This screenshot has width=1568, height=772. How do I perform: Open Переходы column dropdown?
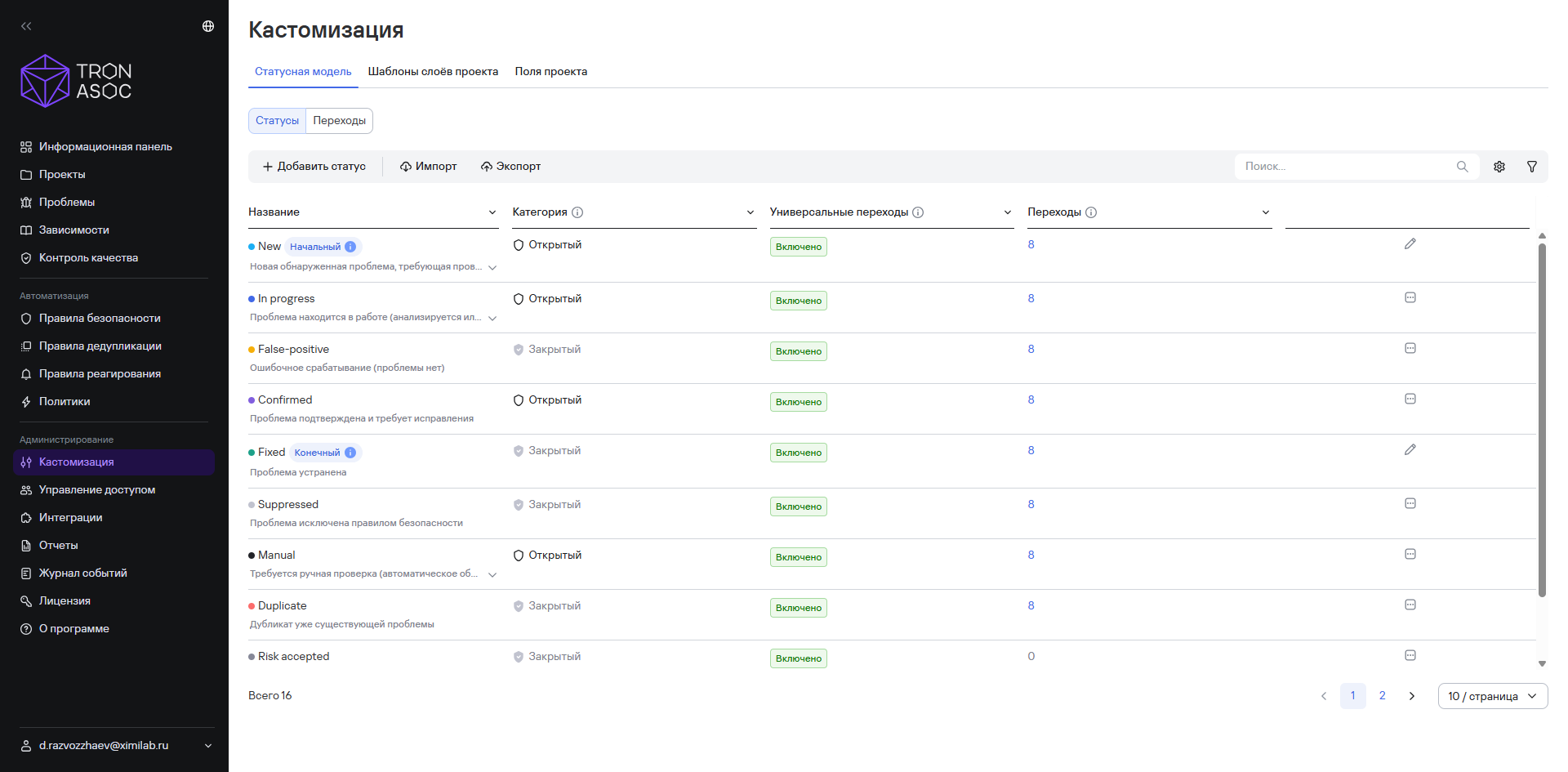1266,212
